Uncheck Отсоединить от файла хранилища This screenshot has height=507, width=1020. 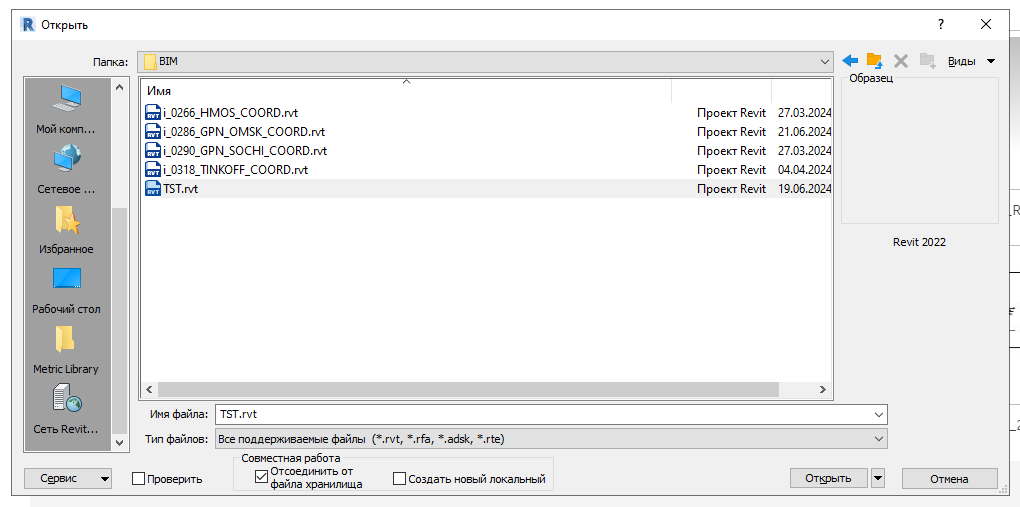click(x=261, y=477)
